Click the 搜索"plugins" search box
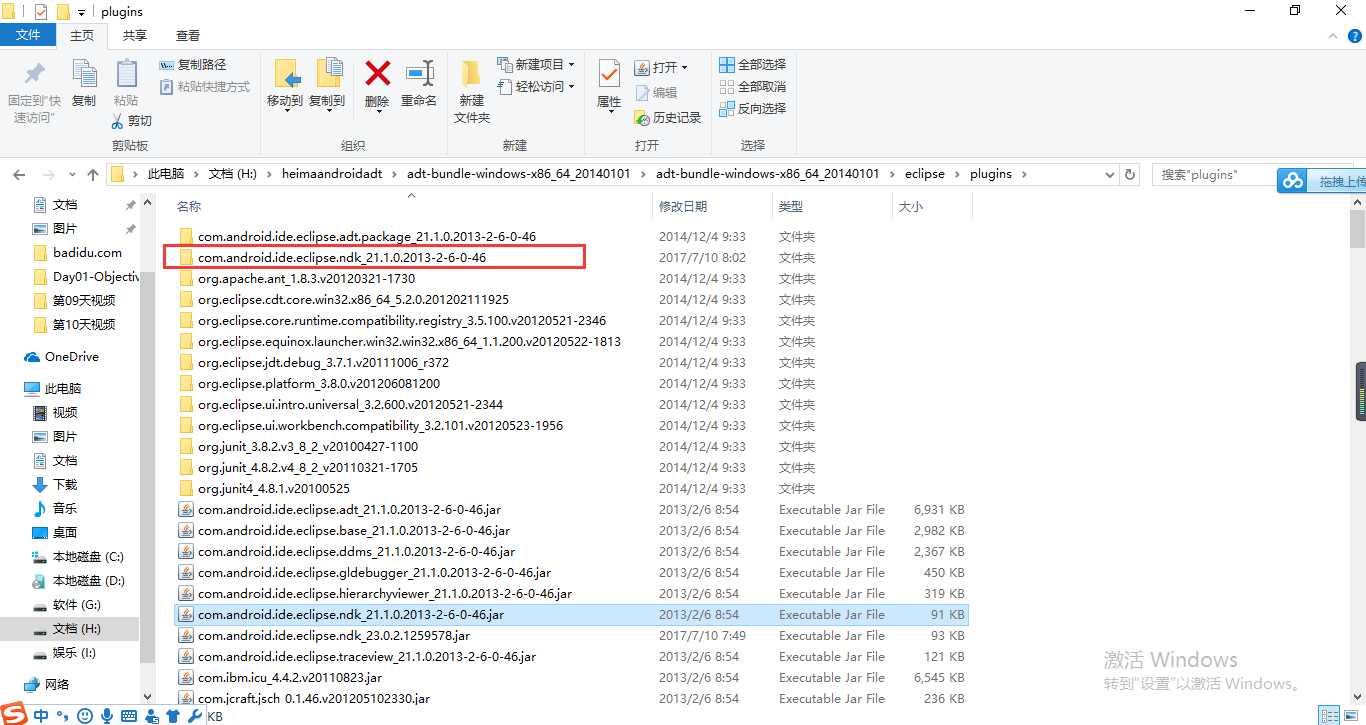Viewport: 1366px width, 725px height. (x=1214, y=174)
